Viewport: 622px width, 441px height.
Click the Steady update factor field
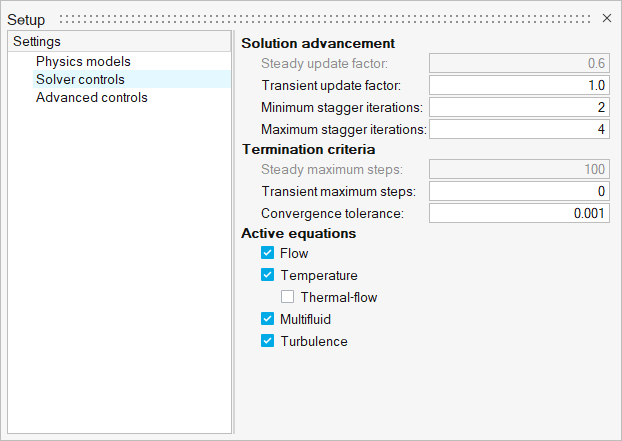tap(519, 63)
